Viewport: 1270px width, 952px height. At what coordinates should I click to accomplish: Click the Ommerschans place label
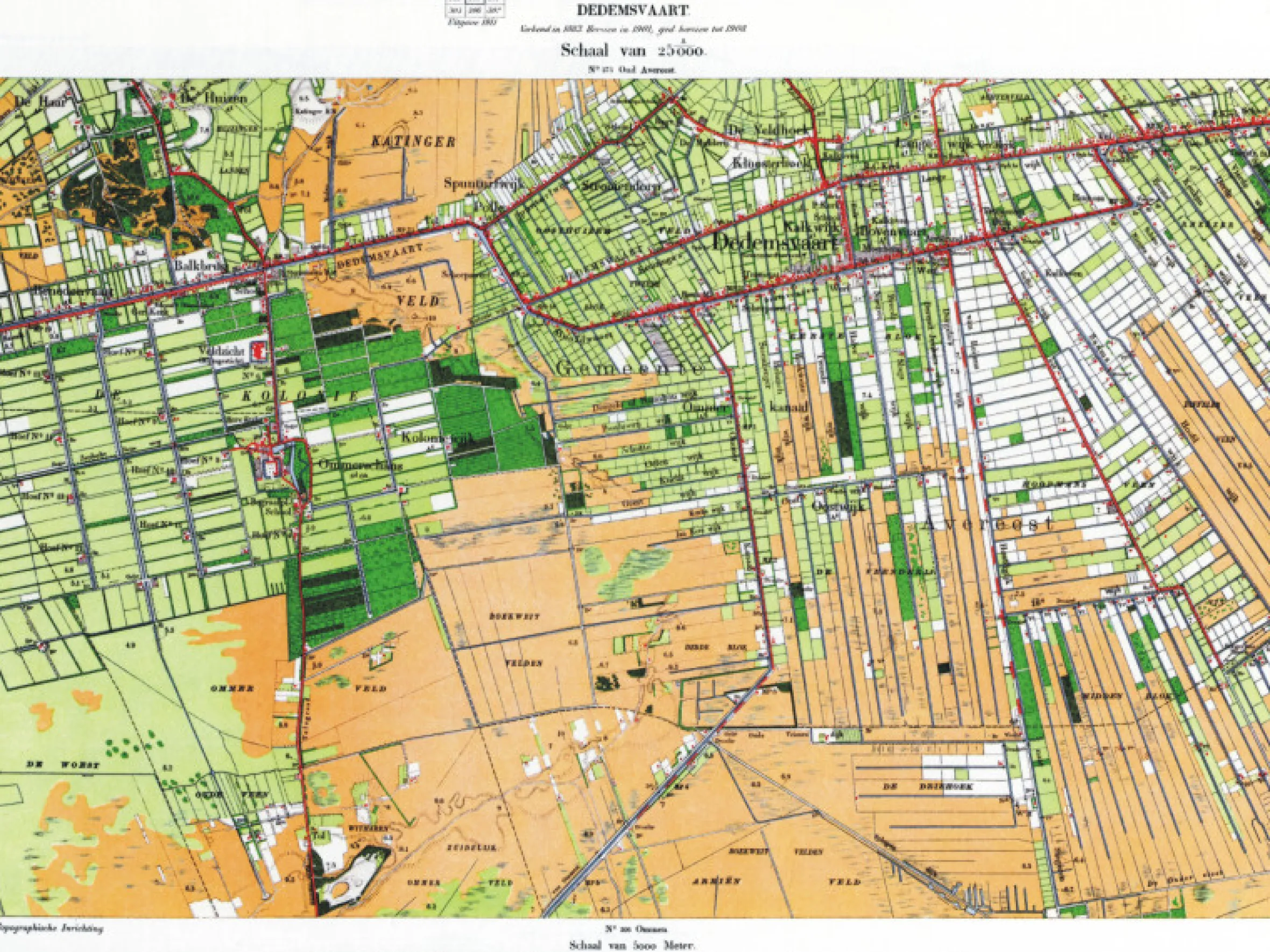(x=361, y=464)
